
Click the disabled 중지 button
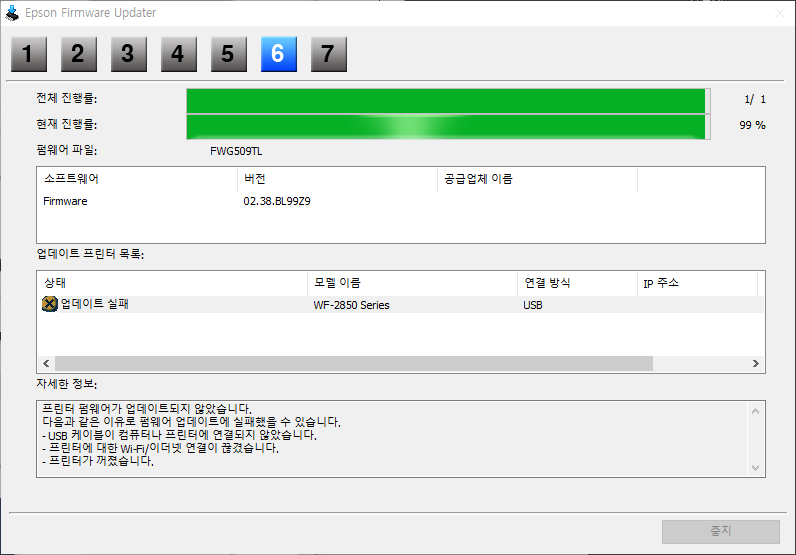pyautogui.click(x=720, y=532)
